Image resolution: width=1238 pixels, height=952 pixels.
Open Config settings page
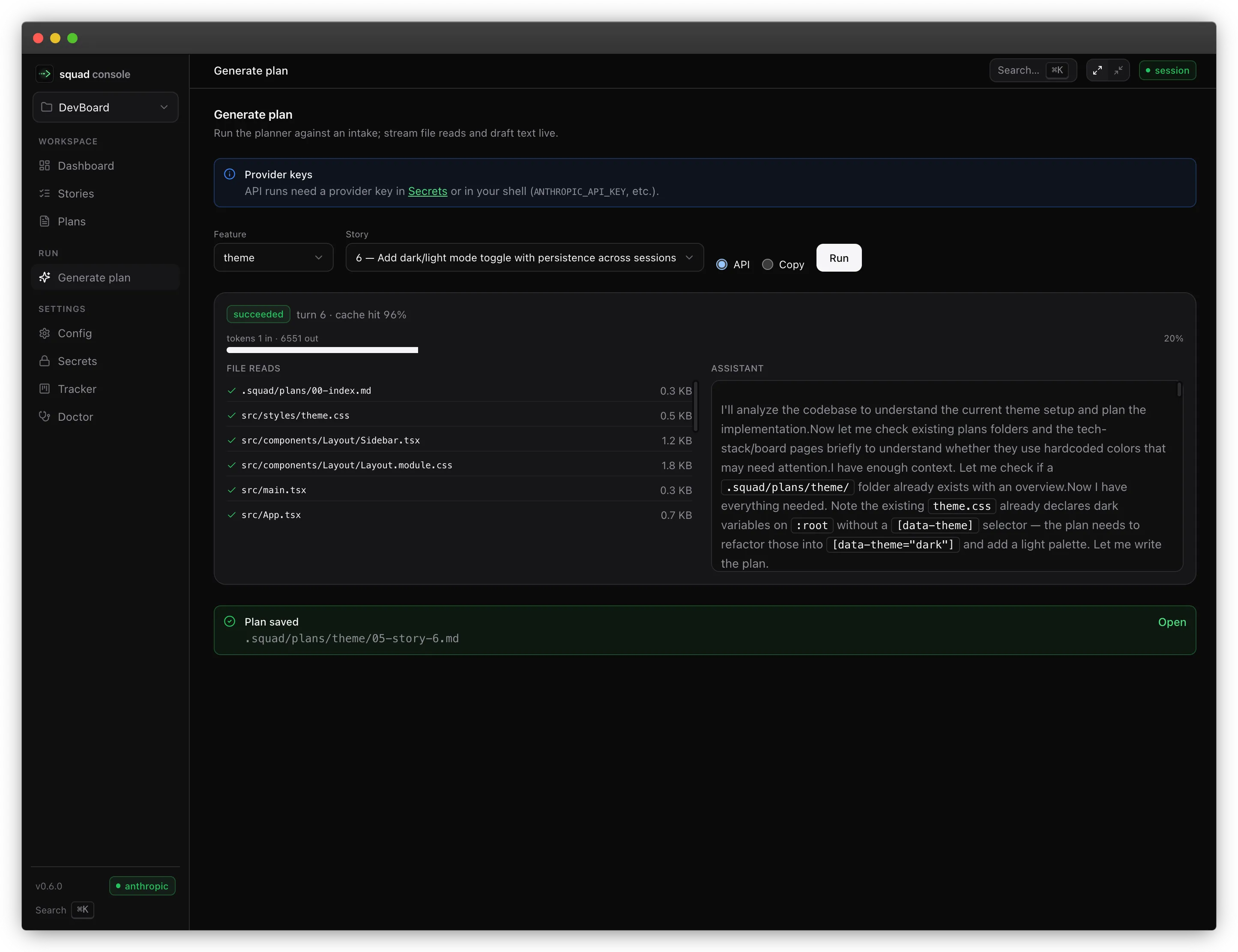point(105,333)
